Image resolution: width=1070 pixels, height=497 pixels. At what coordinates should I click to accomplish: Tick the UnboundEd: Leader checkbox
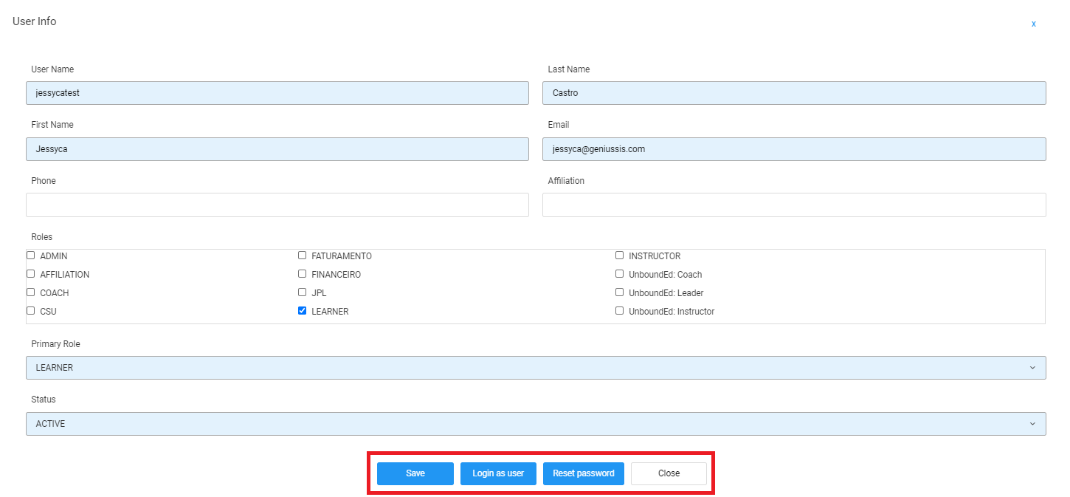coord(619,293)
